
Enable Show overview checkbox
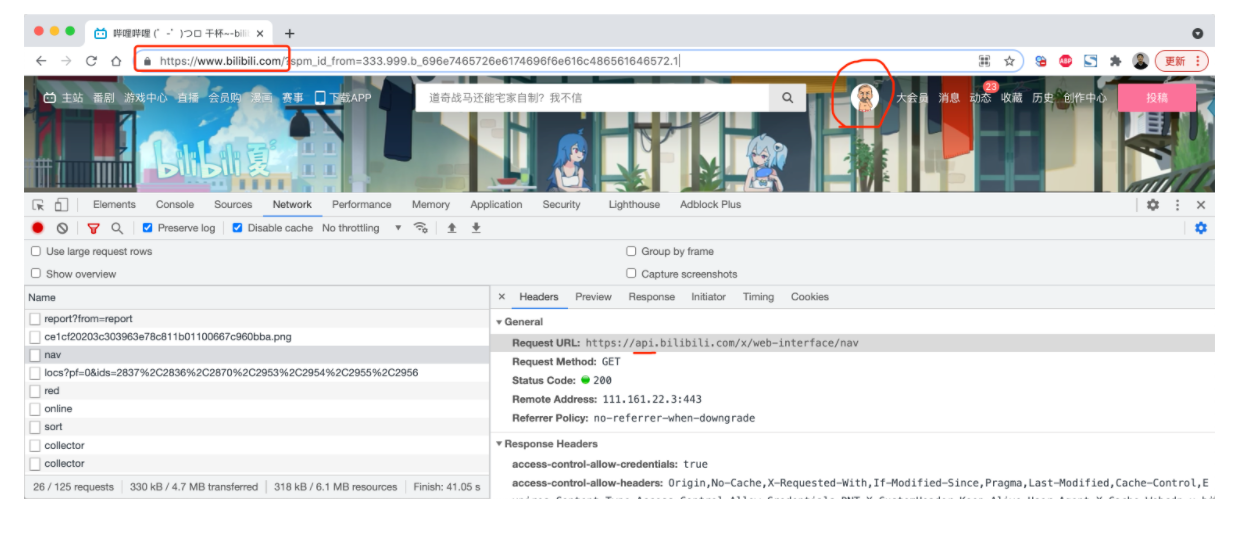(x=36, y=273)
